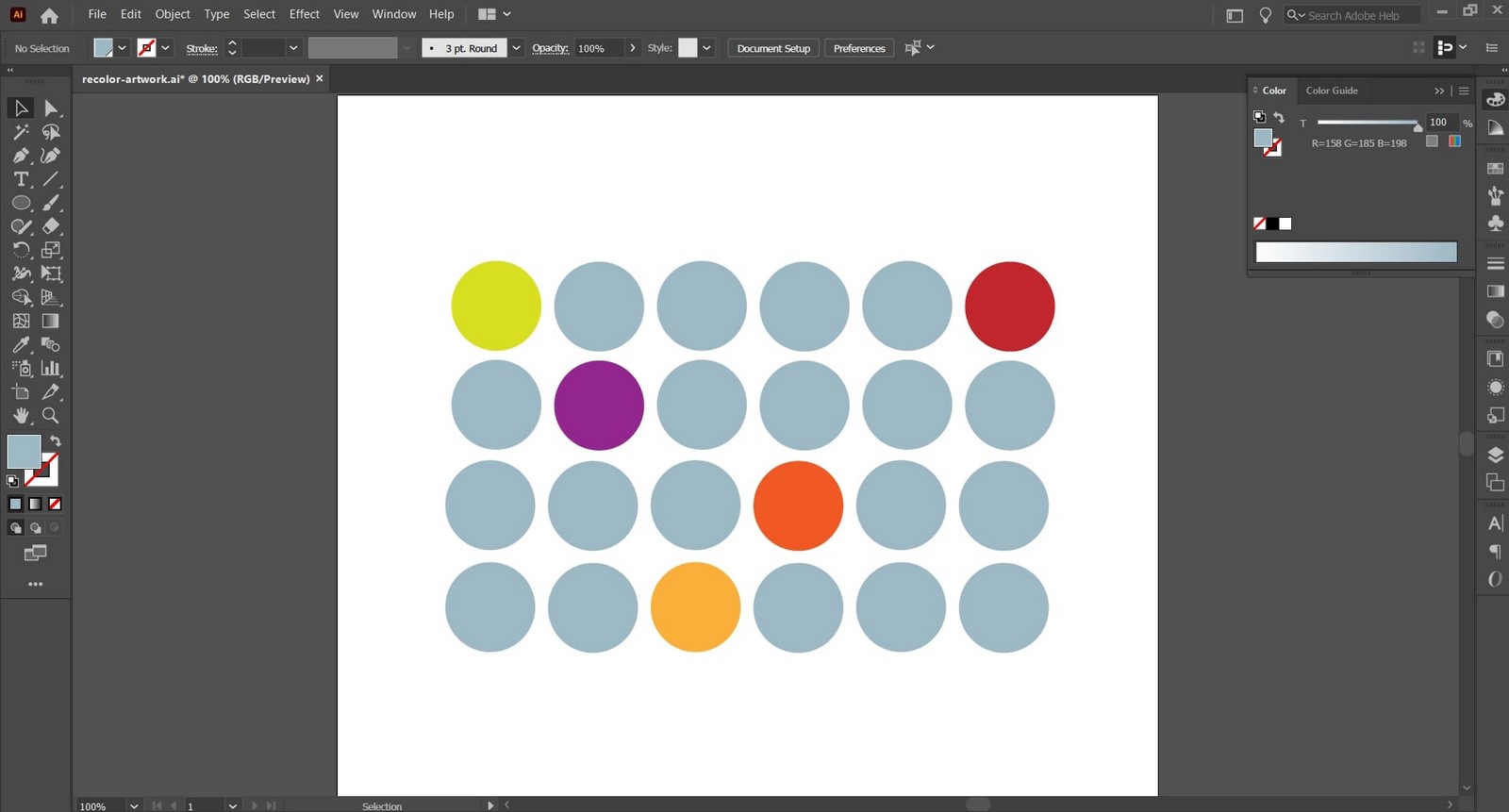Switch Color panel to RGB spectrum icon
The width and height of the screenshot is (1509, 812).
[1455, 141]
